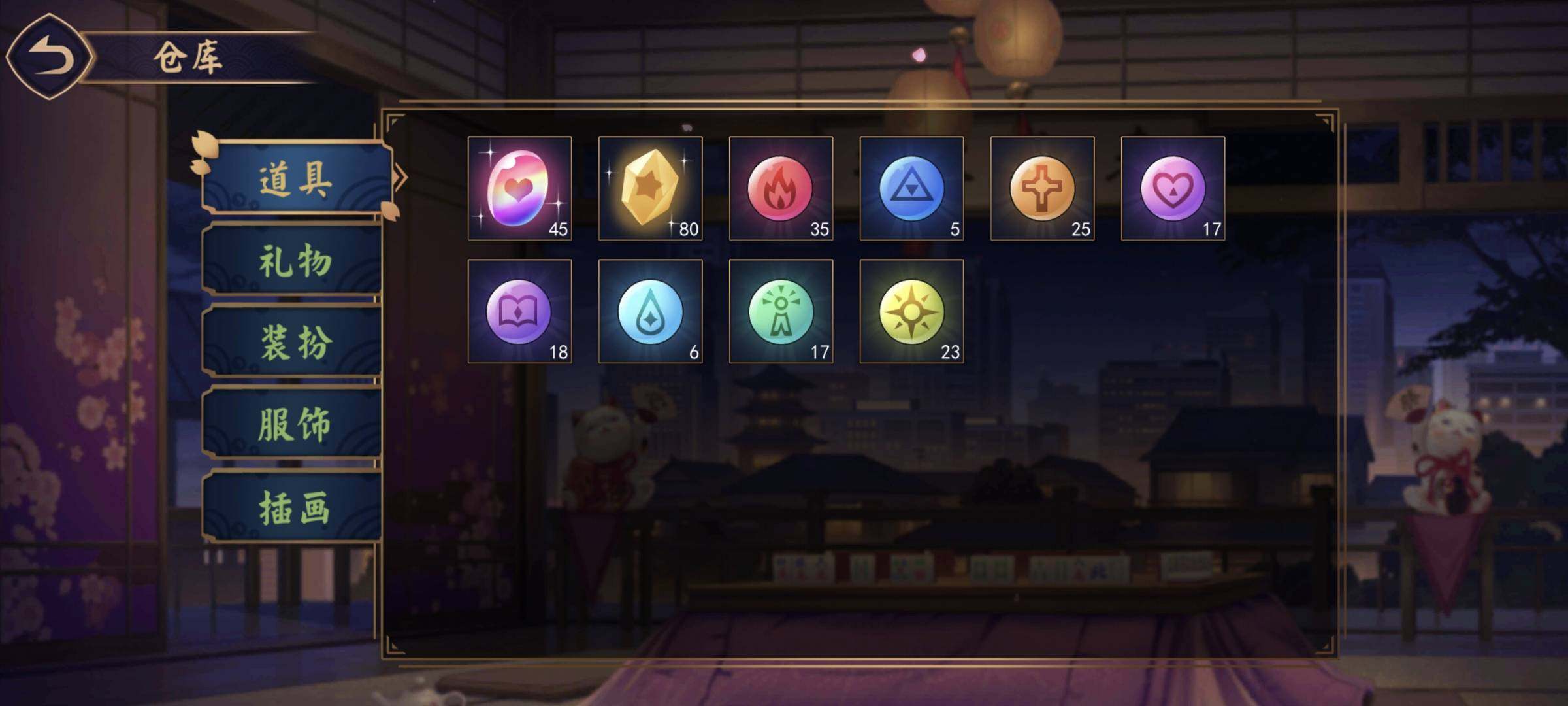Click the arrow marker beside 道具 tab
This screenshot has width=1568, height=706.
pyautogui.click(x=400, y=177)
